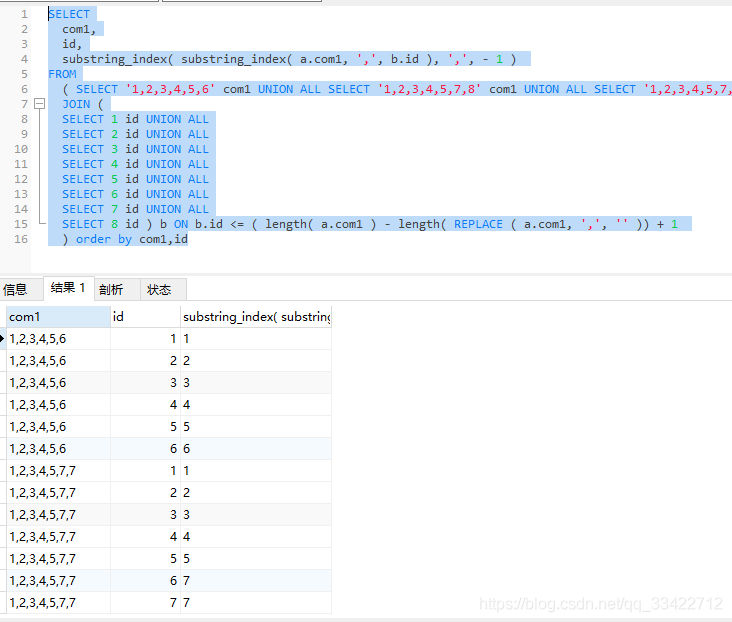
Task: Open the 信息 tab
Action: (x=15, y=290)
